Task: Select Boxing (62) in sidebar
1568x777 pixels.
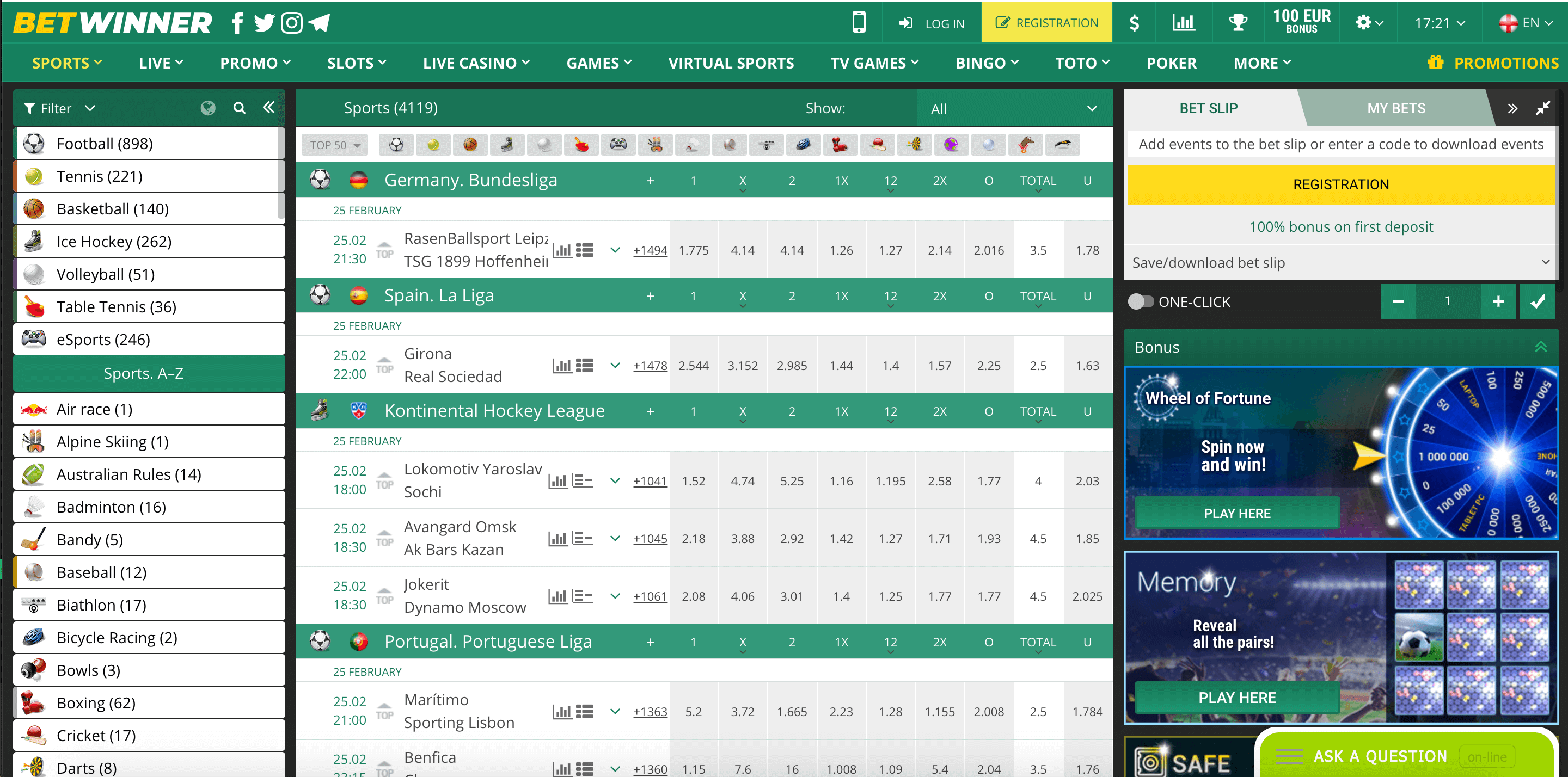Action: point(149,703)
